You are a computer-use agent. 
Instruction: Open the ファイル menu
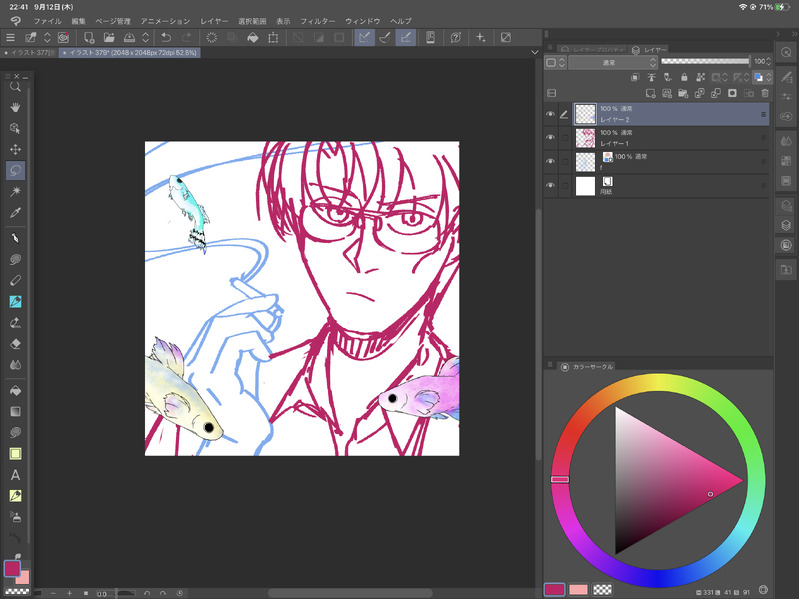(x=47, y=21)
